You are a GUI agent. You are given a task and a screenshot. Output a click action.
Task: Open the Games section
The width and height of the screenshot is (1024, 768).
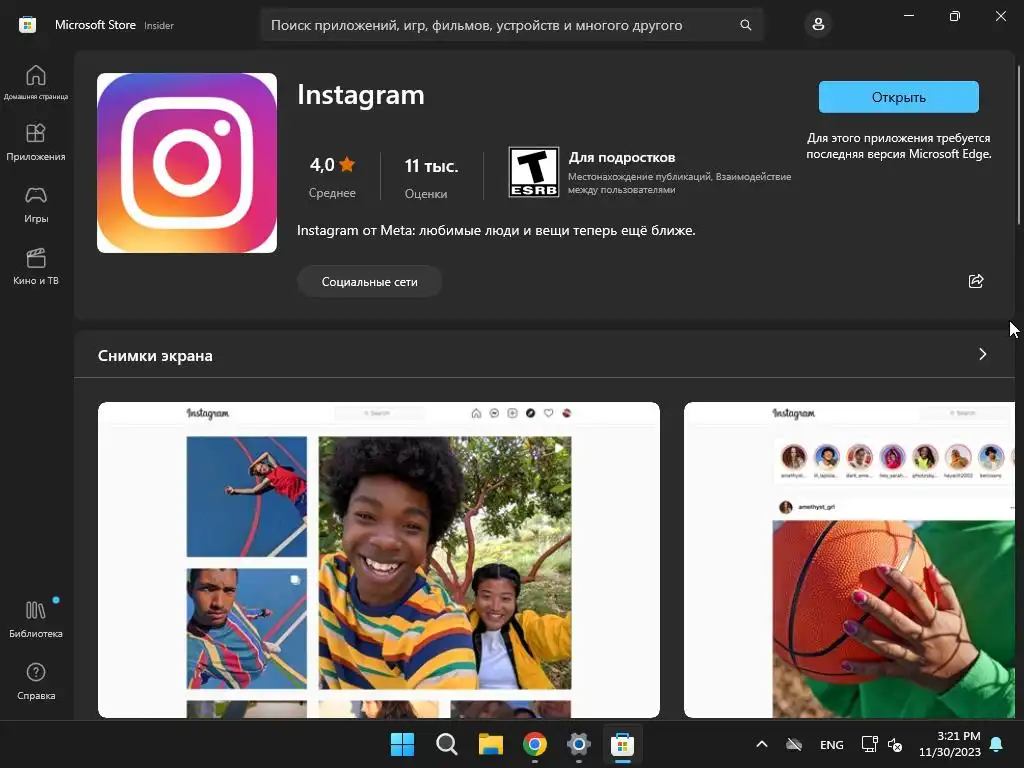[x=36, y=204]
